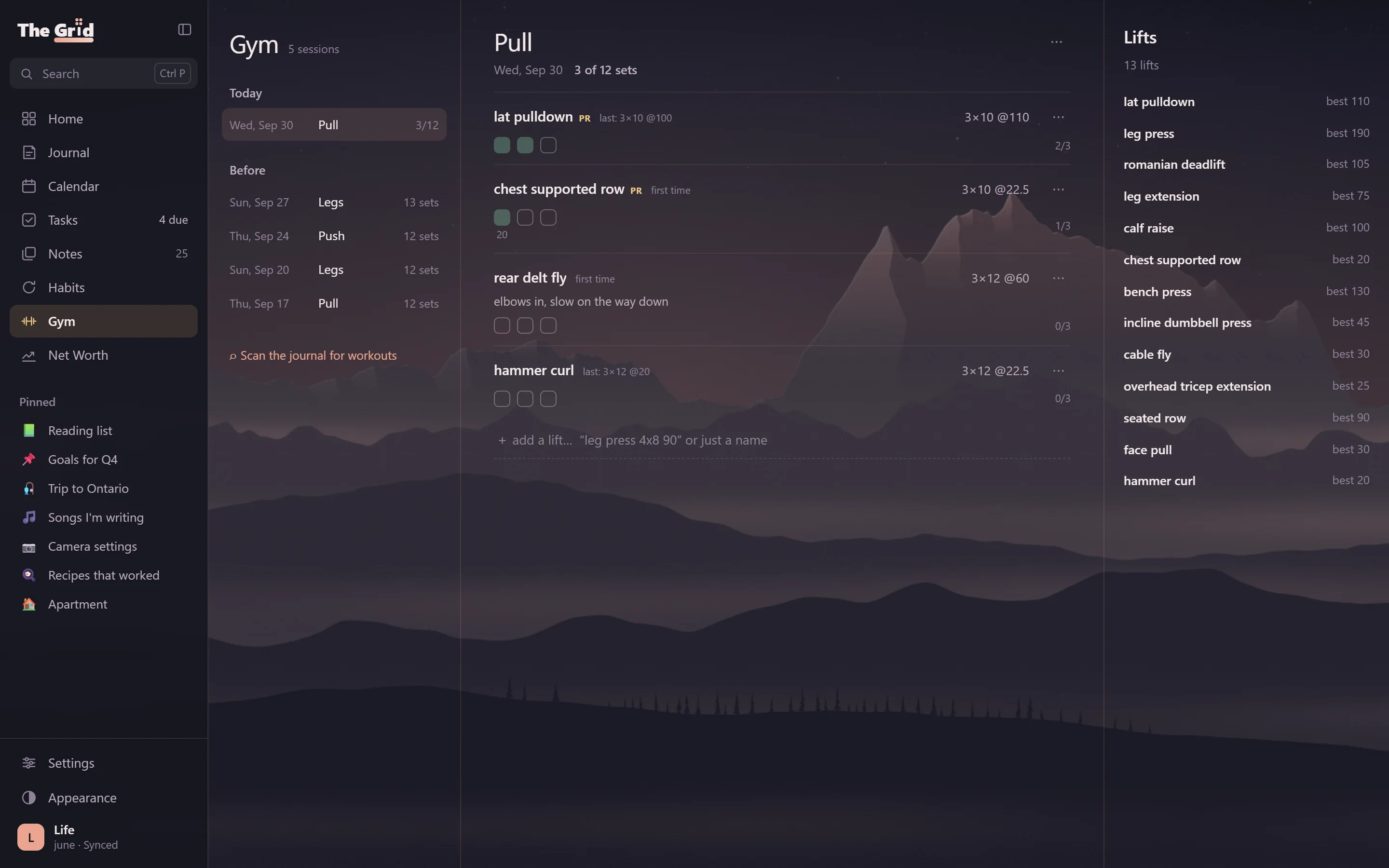This screenshot has height=868, width=1389.
Task: Open Sun, Sep 27 Legs session
Action: (334, 202)
